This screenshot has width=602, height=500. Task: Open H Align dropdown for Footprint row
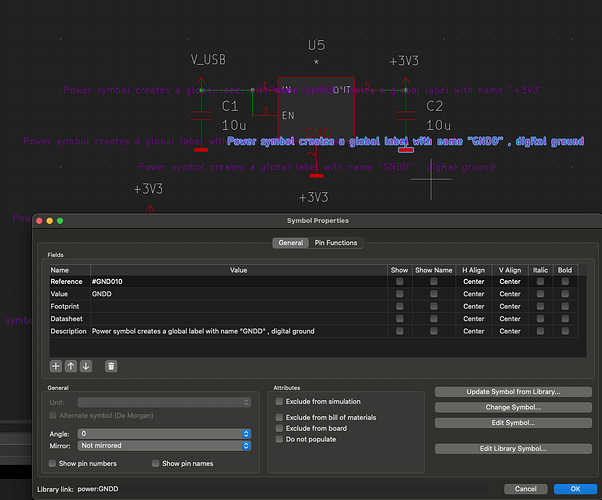pyautogui.click(x=474, y=306)
